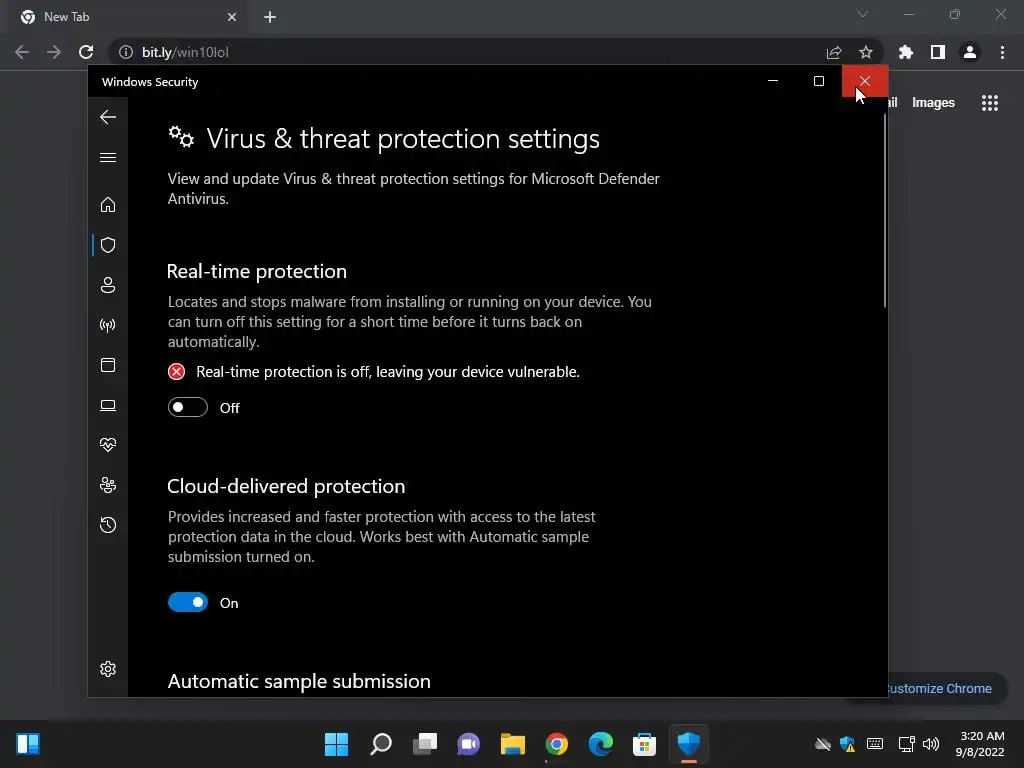This screenshot has height=768, width=1024.
Task: Click Chrome forward navigation arrow
Action: (x=54, y=52)
